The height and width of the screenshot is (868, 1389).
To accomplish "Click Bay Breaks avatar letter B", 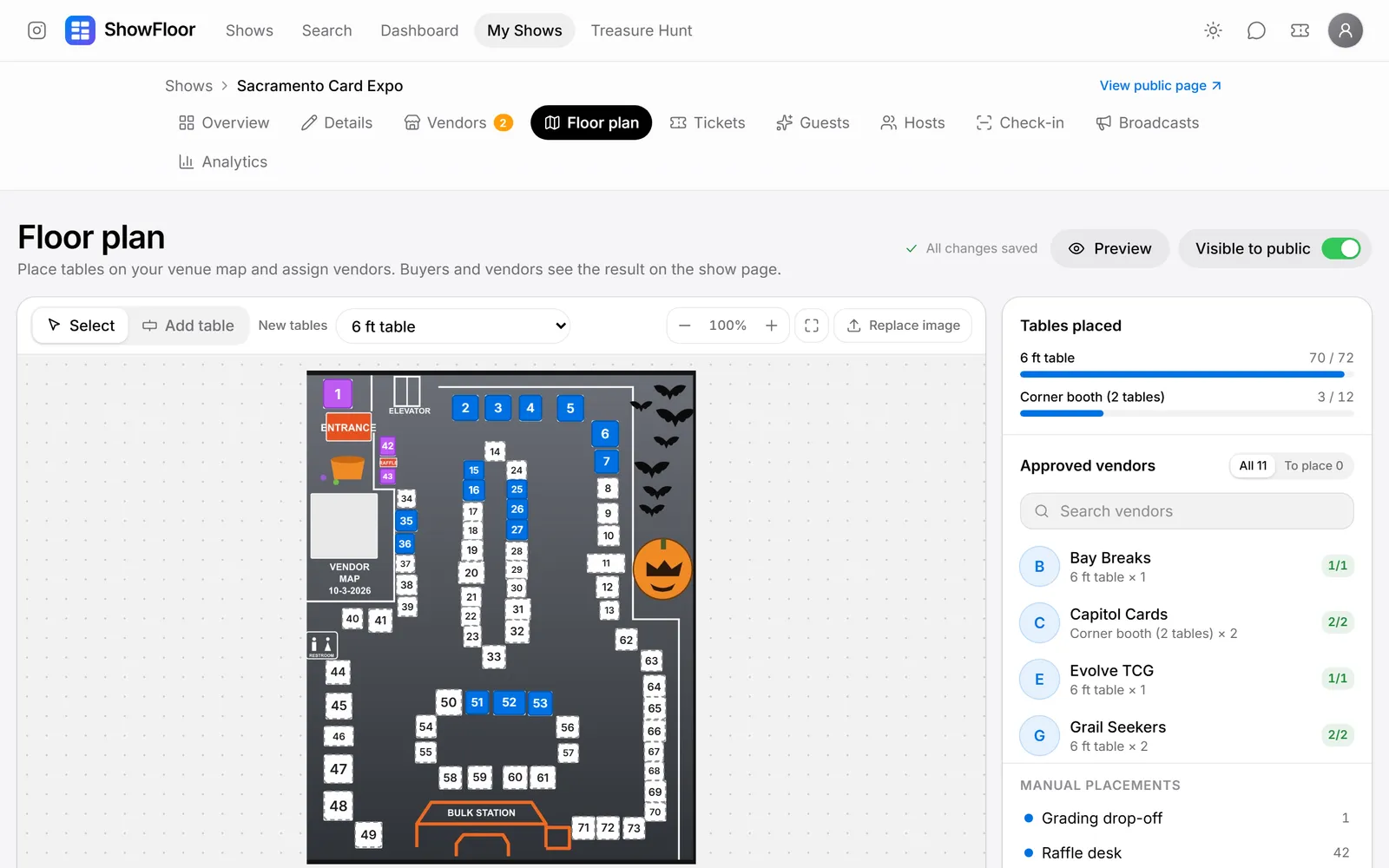I will [1039, 567].
